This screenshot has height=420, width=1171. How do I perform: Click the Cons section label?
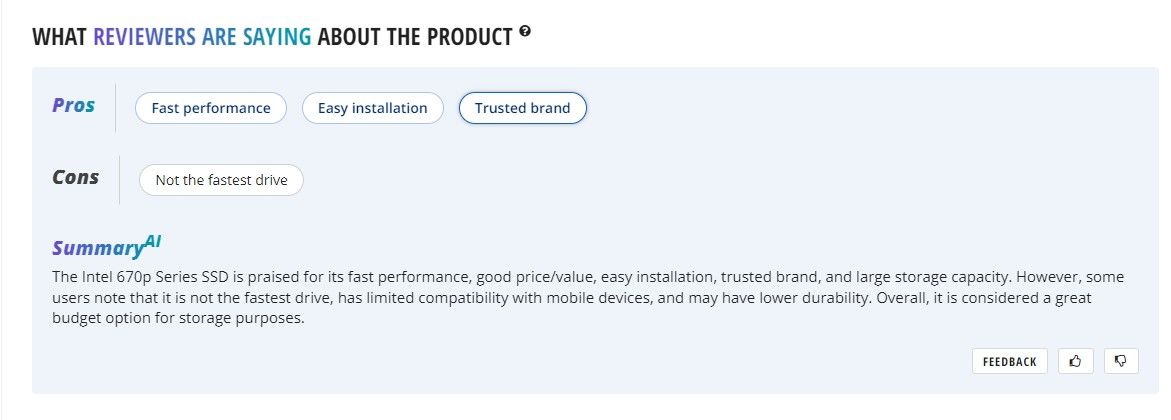click(76, 177)
